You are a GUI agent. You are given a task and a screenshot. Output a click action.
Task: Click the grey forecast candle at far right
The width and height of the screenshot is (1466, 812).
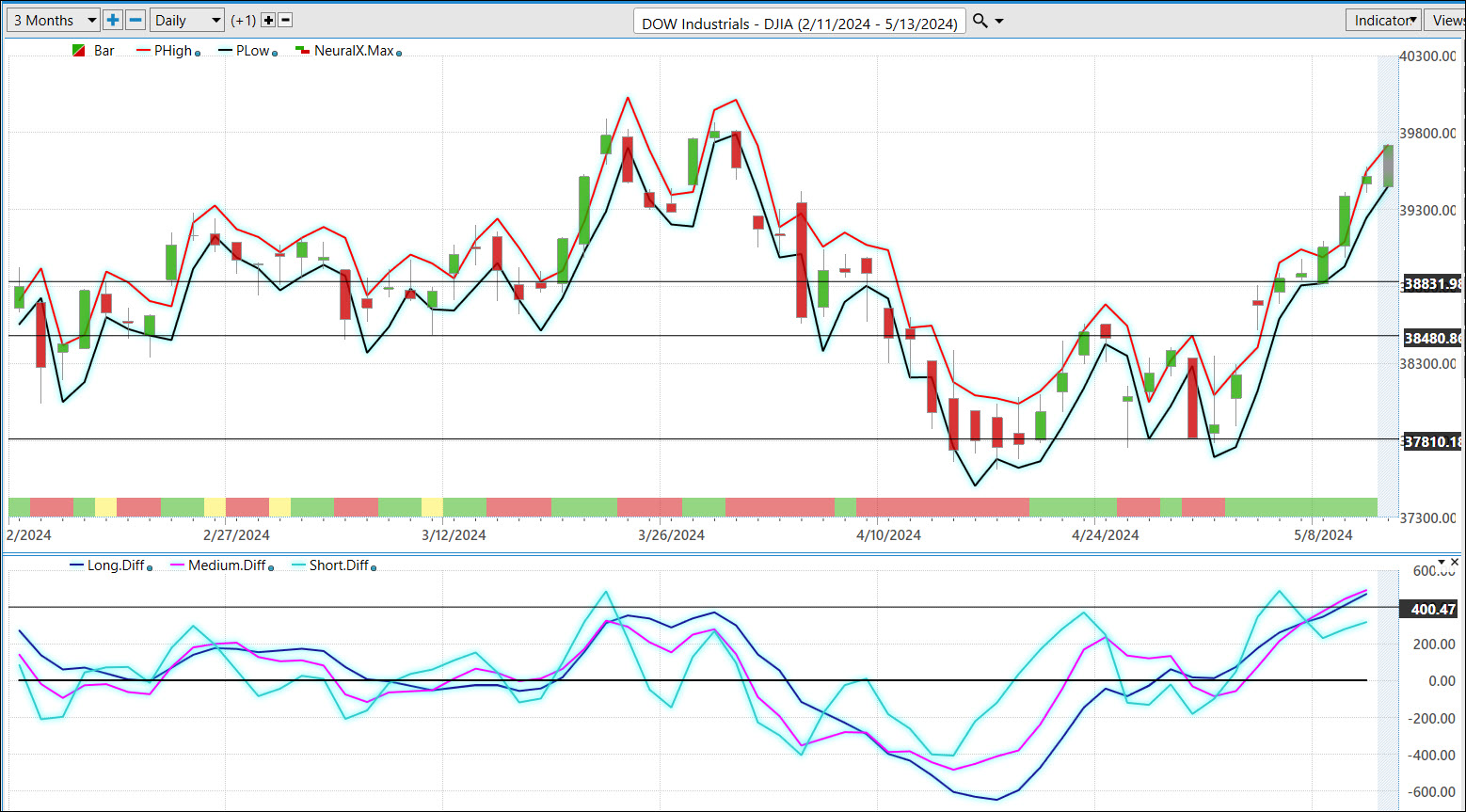click(x=1388, y=167)
